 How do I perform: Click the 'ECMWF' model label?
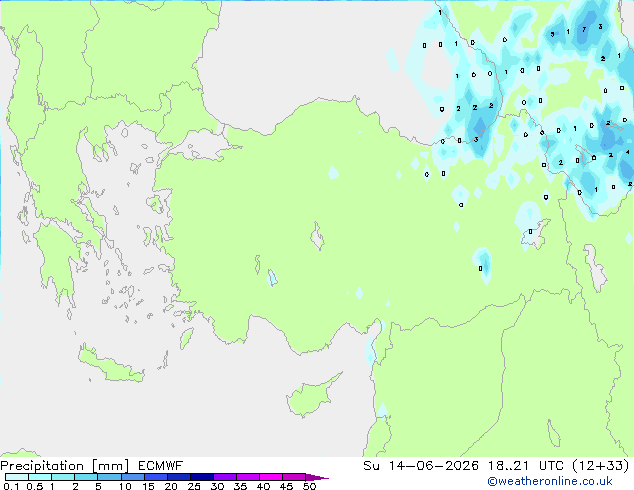tap(161, 466)
